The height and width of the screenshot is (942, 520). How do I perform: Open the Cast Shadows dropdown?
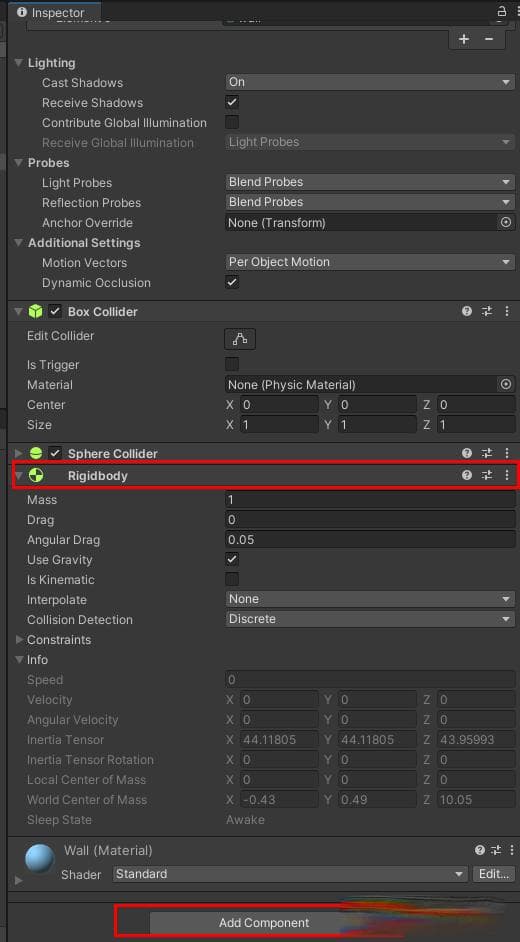click(x=370, y=82)
